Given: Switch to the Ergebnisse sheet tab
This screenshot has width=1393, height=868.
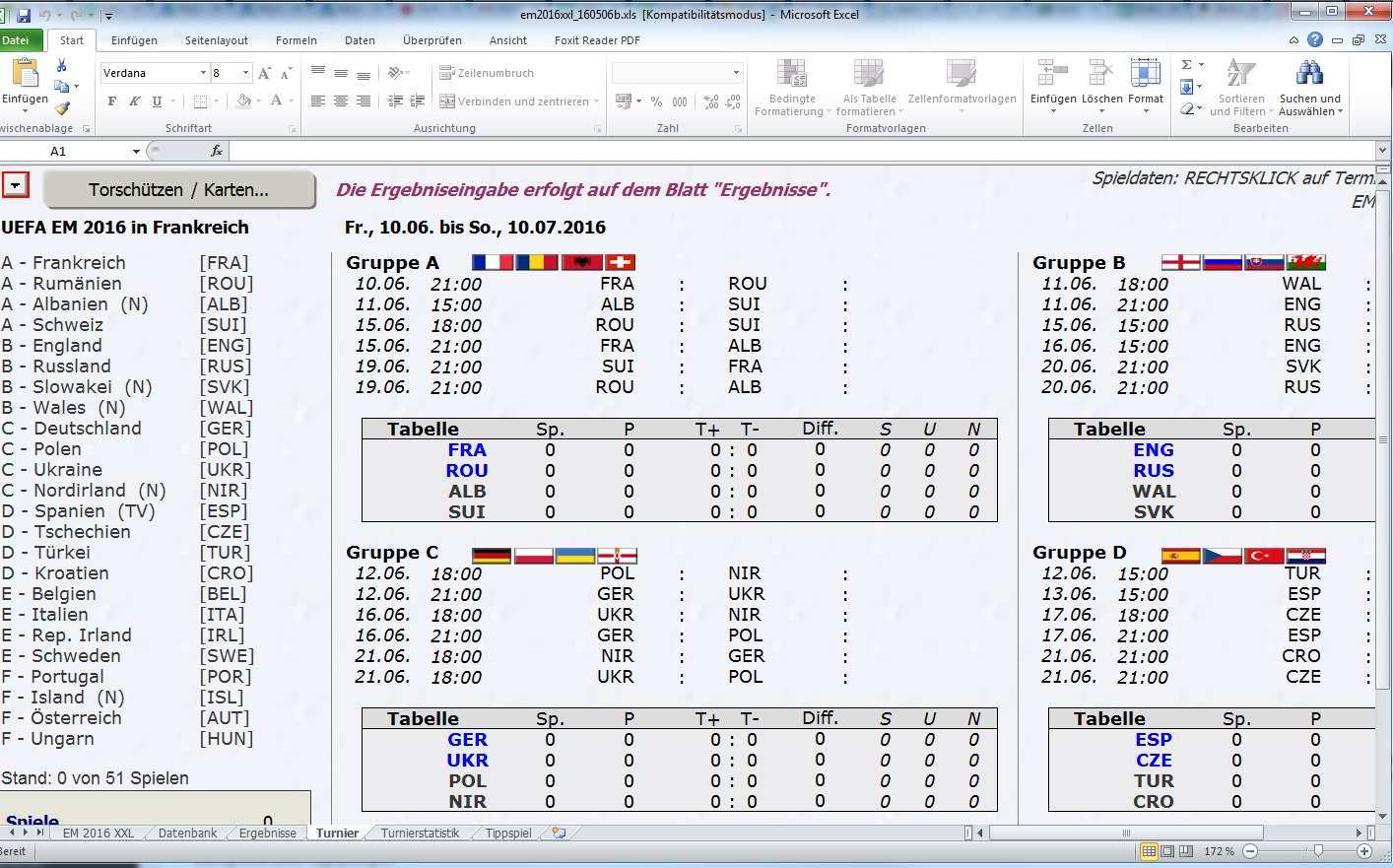Looking at the screenshot, I should pyautogui.click(x=267, y=834).
